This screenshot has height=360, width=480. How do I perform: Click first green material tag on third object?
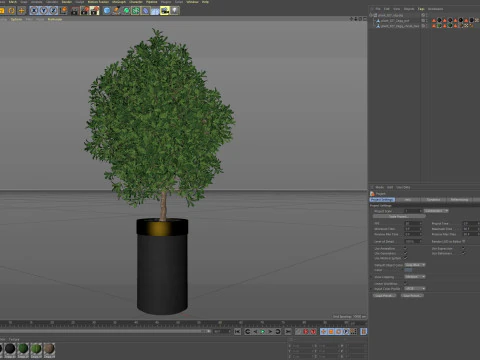(439, 26)
